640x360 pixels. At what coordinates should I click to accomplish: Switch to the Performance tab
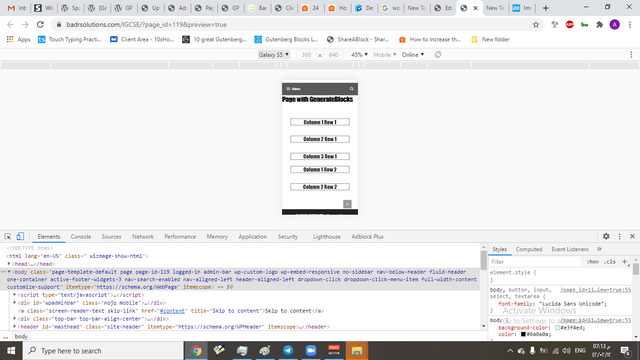coord(180,236)
